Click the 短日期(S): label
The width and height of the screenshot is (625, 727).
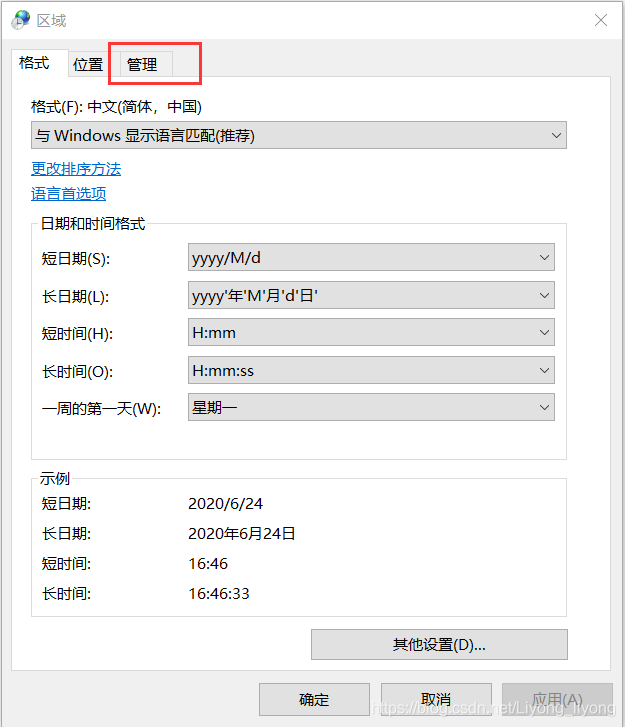[x=76, y=258]
